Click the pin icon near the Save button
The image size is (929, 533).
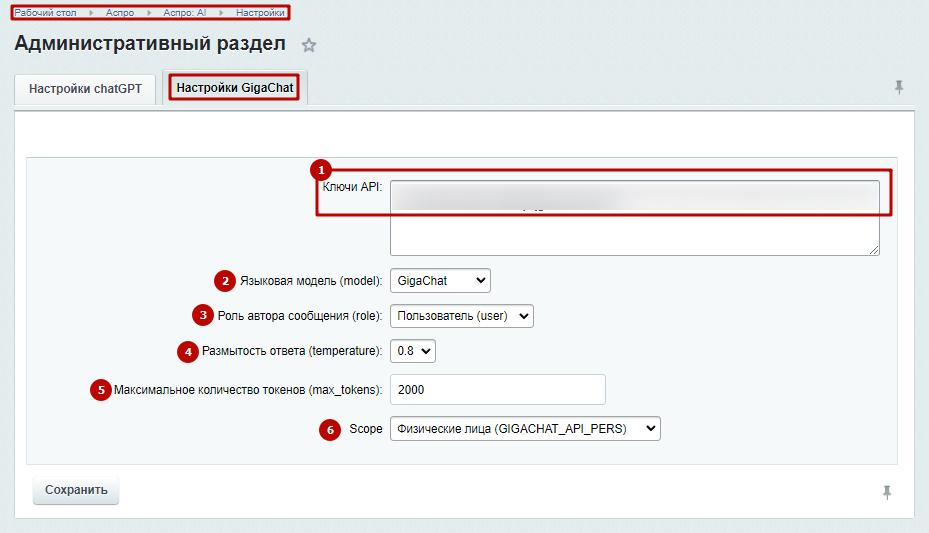(887, 492)
